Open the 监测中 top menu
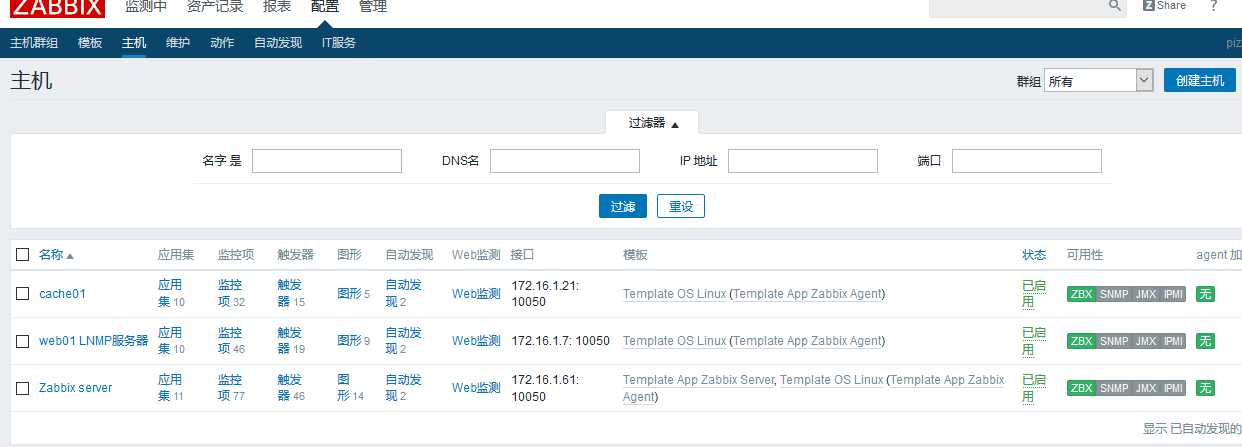1242x447 pixels. (x=146, y=7)
